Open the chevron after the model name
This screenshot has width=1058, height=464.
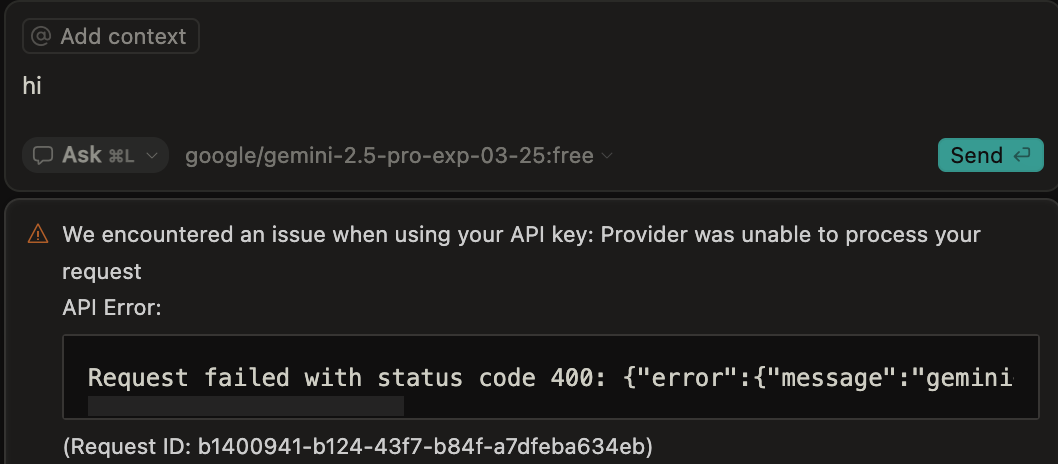point(607,156)
